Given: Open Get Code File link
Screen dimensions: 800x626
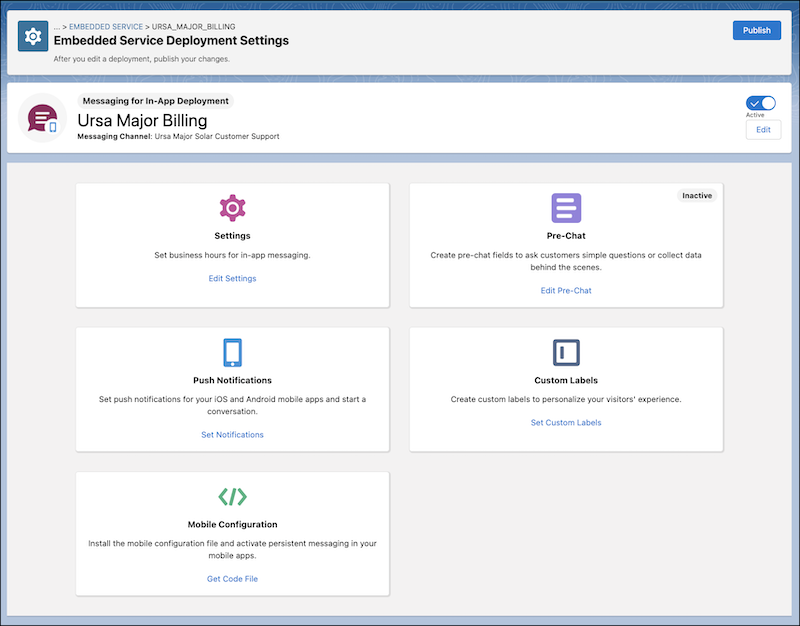Looking at the screenshot, I should (x=232, y=578).
